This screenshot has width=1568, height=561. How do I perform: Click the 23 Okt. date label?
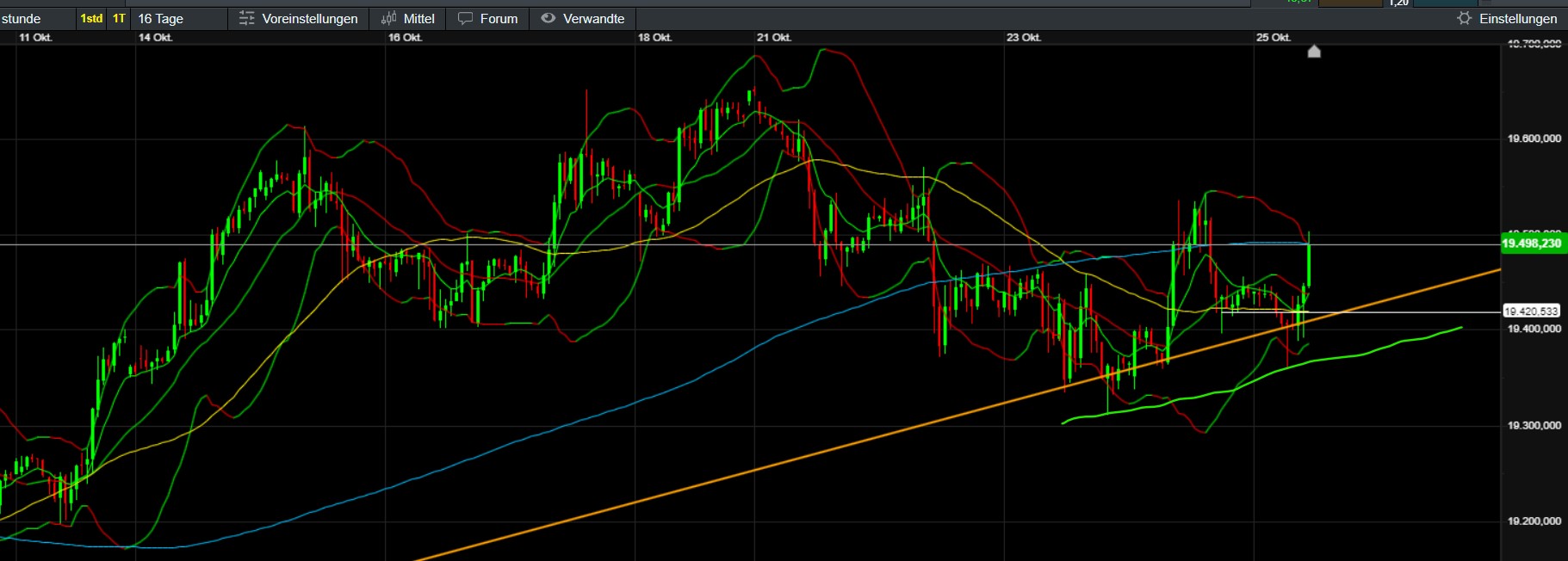[x=1024, y=38]
